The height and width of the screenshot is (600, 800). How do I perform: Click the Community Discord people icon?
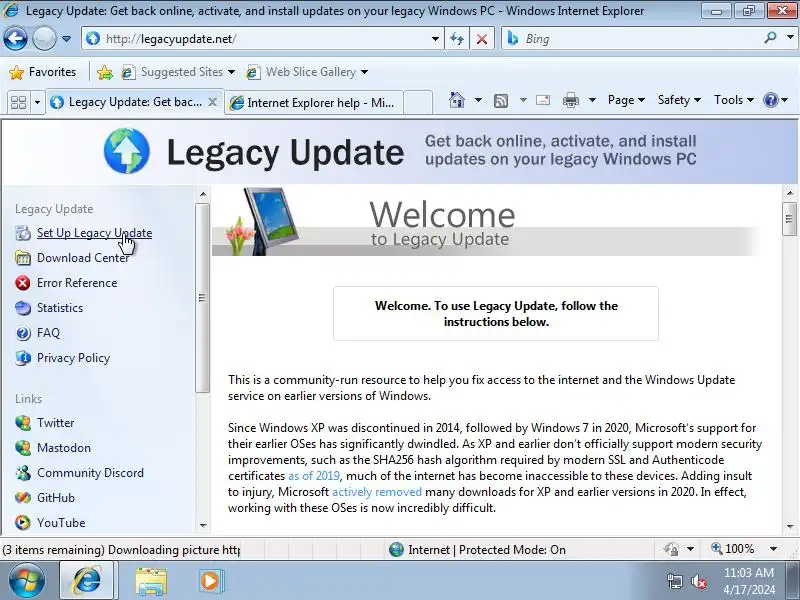click(x=23, y=473)
